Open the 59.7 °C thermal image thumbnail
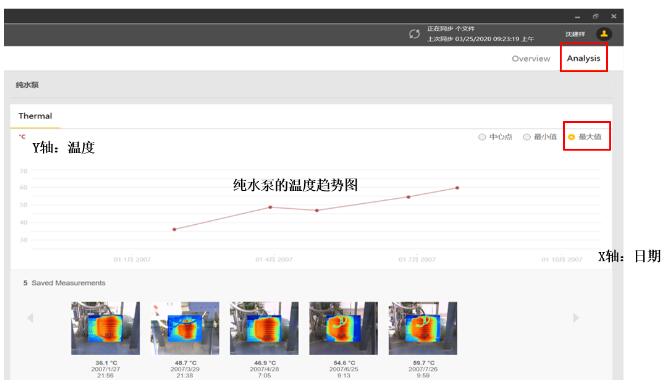The width and height of the screenshot is (667, 386). click(423, 328)
